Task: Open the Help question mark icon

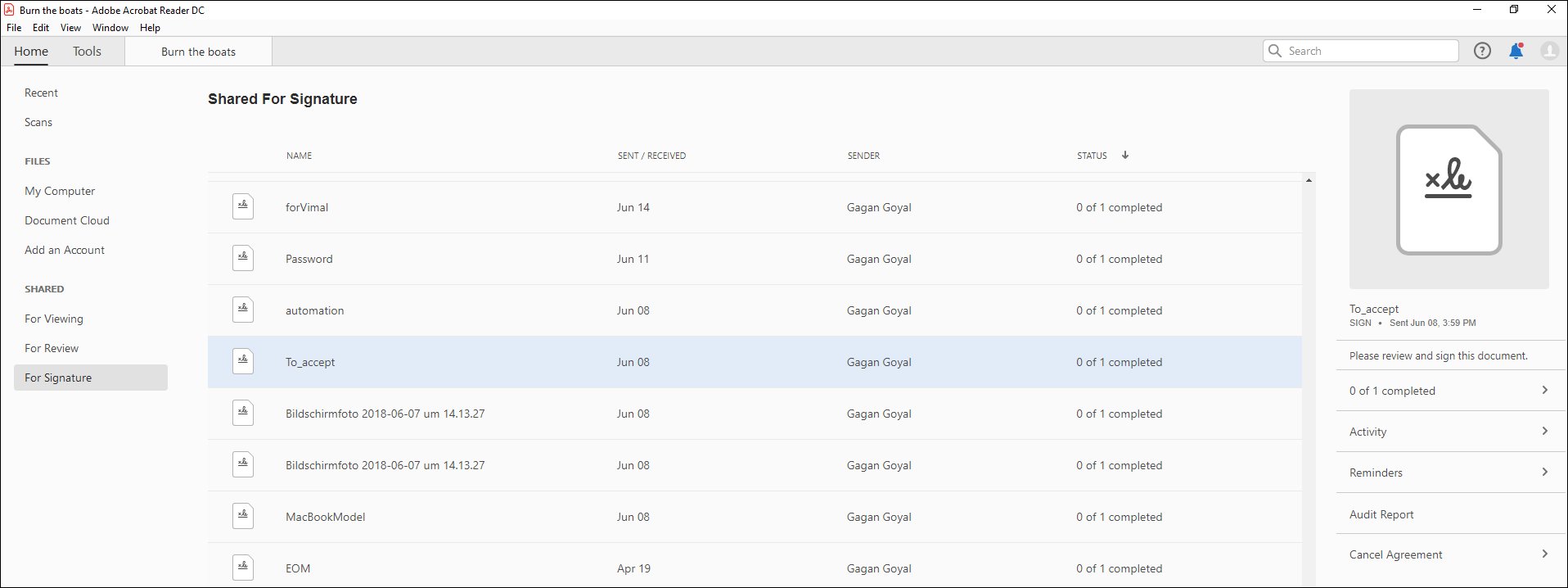Action: point(1482,51)
